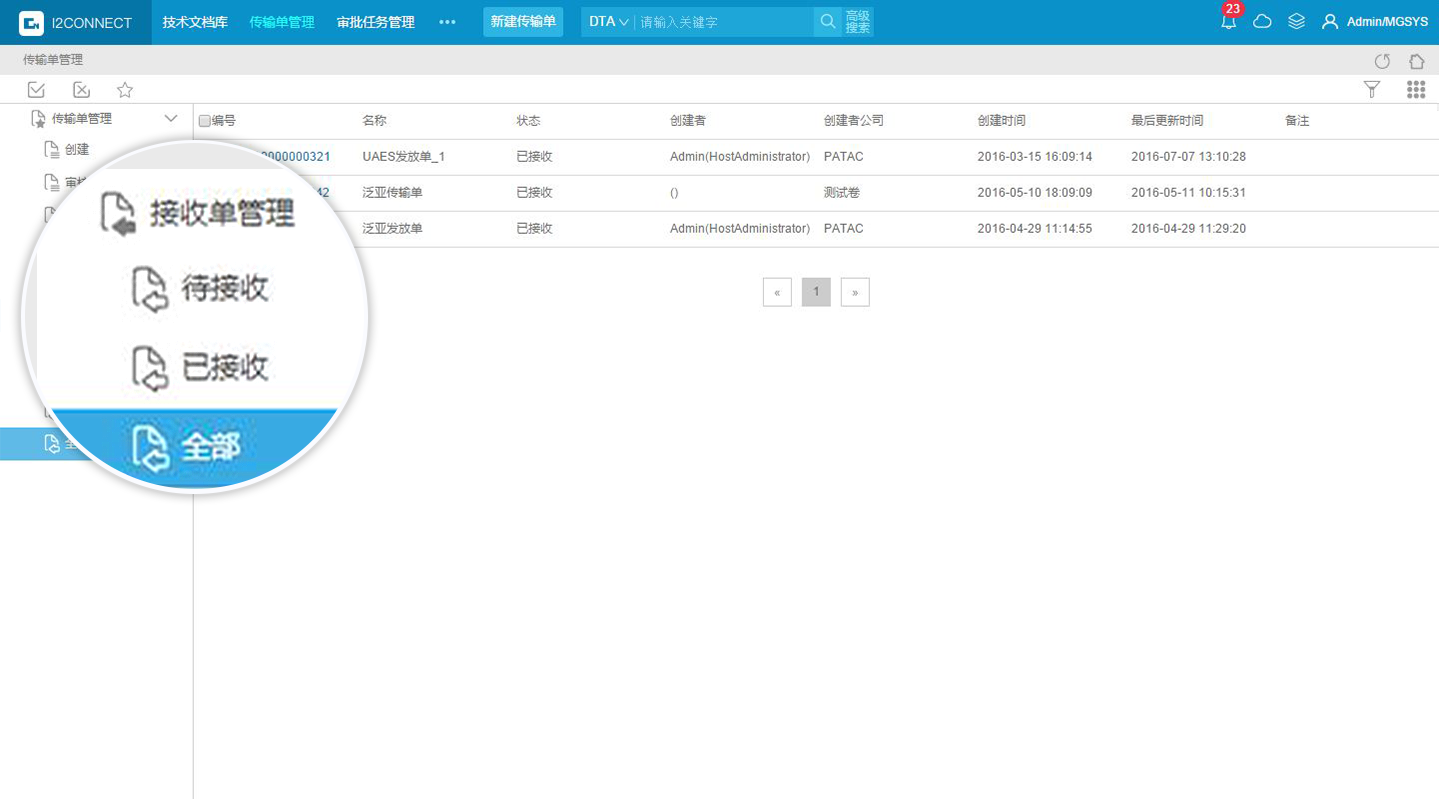Click the home icon on breadcrumb bar
The height and width of the screenshot is (799, 1439).
(1416, 61)
